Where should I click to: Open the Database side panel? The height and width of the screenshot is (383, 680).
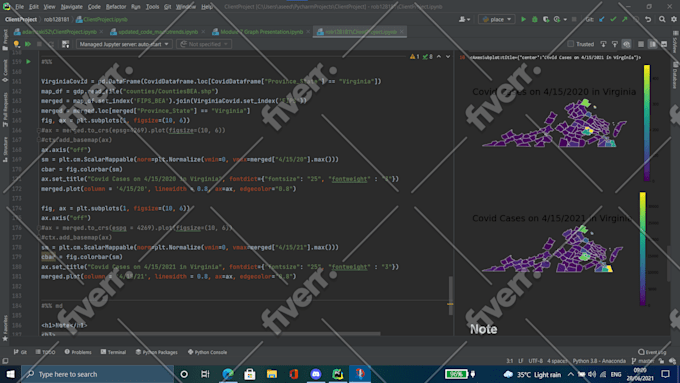coord(675,75)
